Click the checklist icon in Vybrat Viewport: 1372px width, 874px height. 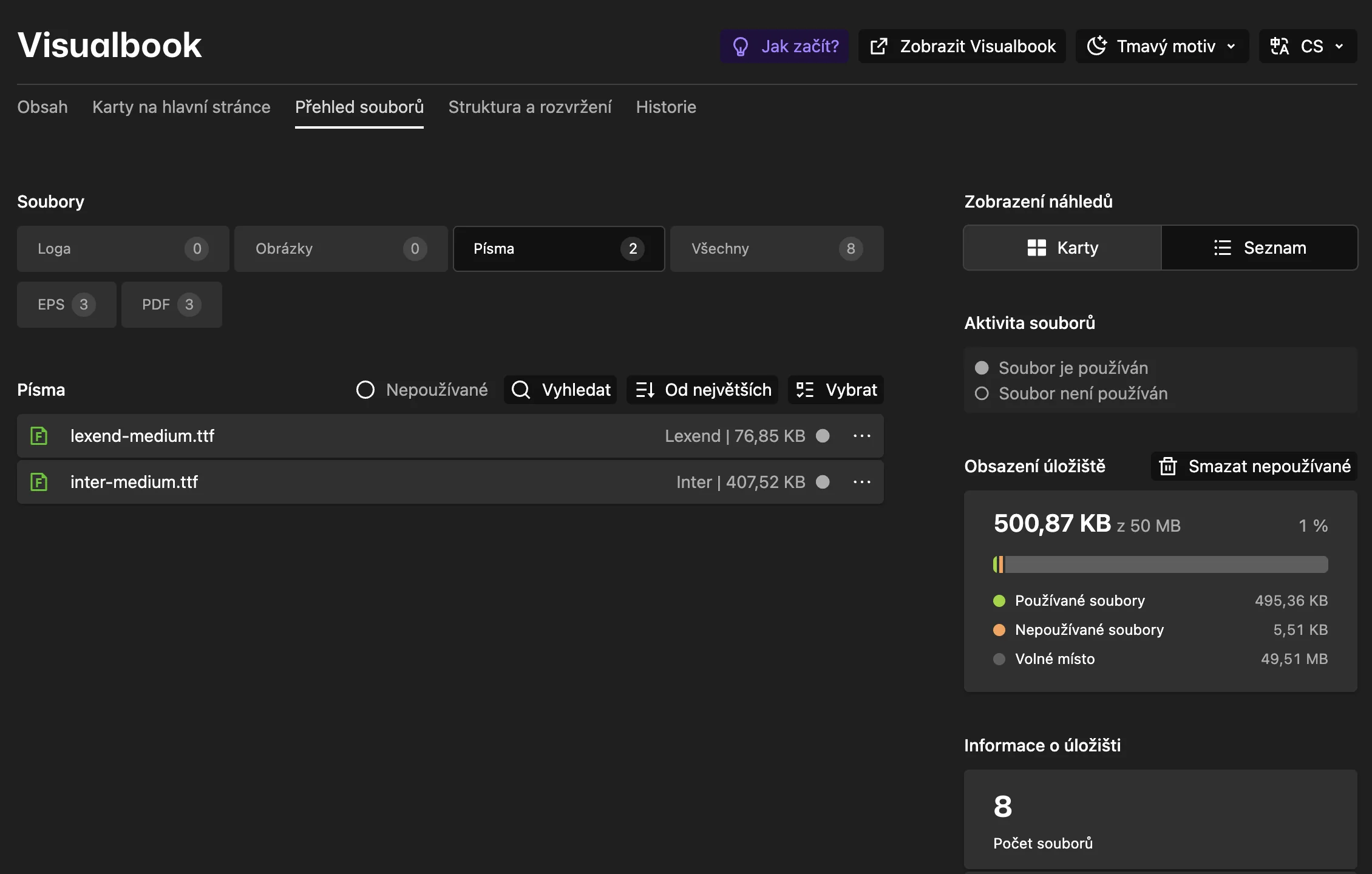coord(805,390)
